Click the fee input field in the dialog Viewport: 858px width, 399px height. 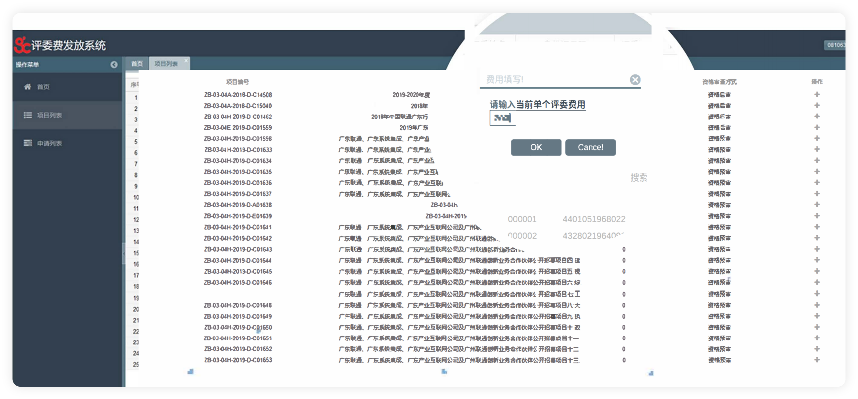[502, 118]
